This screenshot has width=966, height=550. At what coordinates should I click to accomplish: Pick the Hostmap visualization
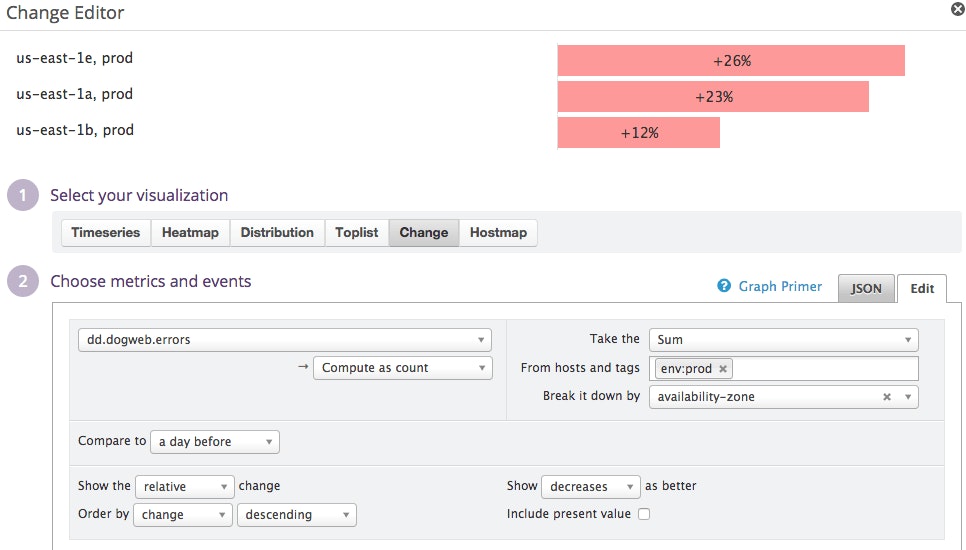click(x=498, y=233)
